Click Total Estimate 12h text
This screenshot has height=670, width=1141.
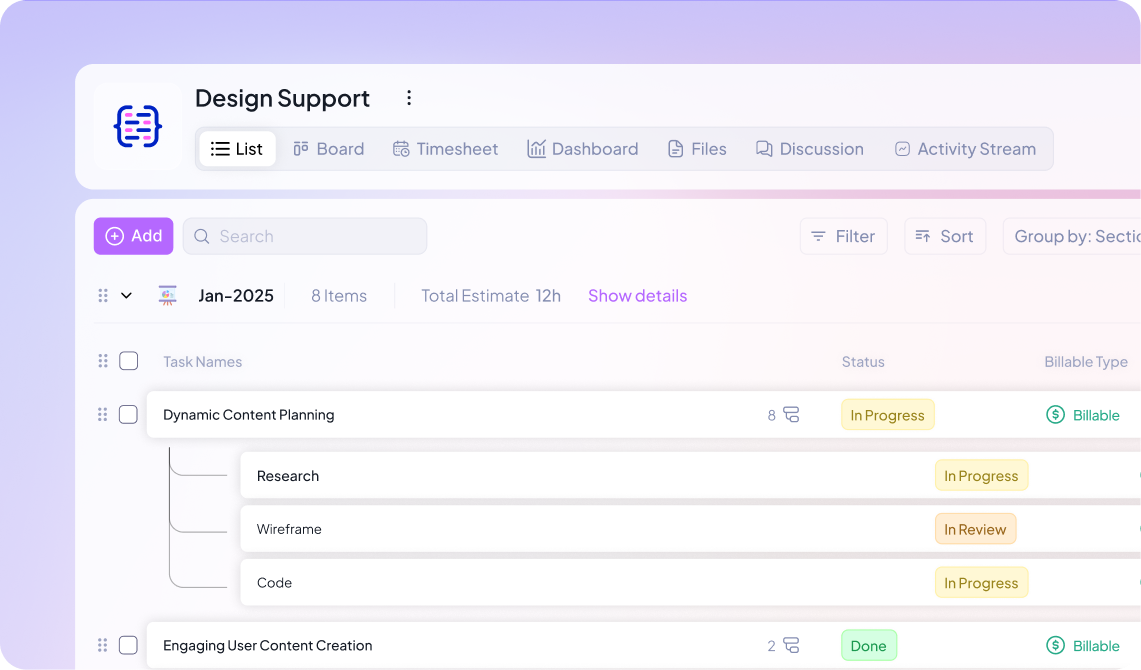(x=491, y=295)
